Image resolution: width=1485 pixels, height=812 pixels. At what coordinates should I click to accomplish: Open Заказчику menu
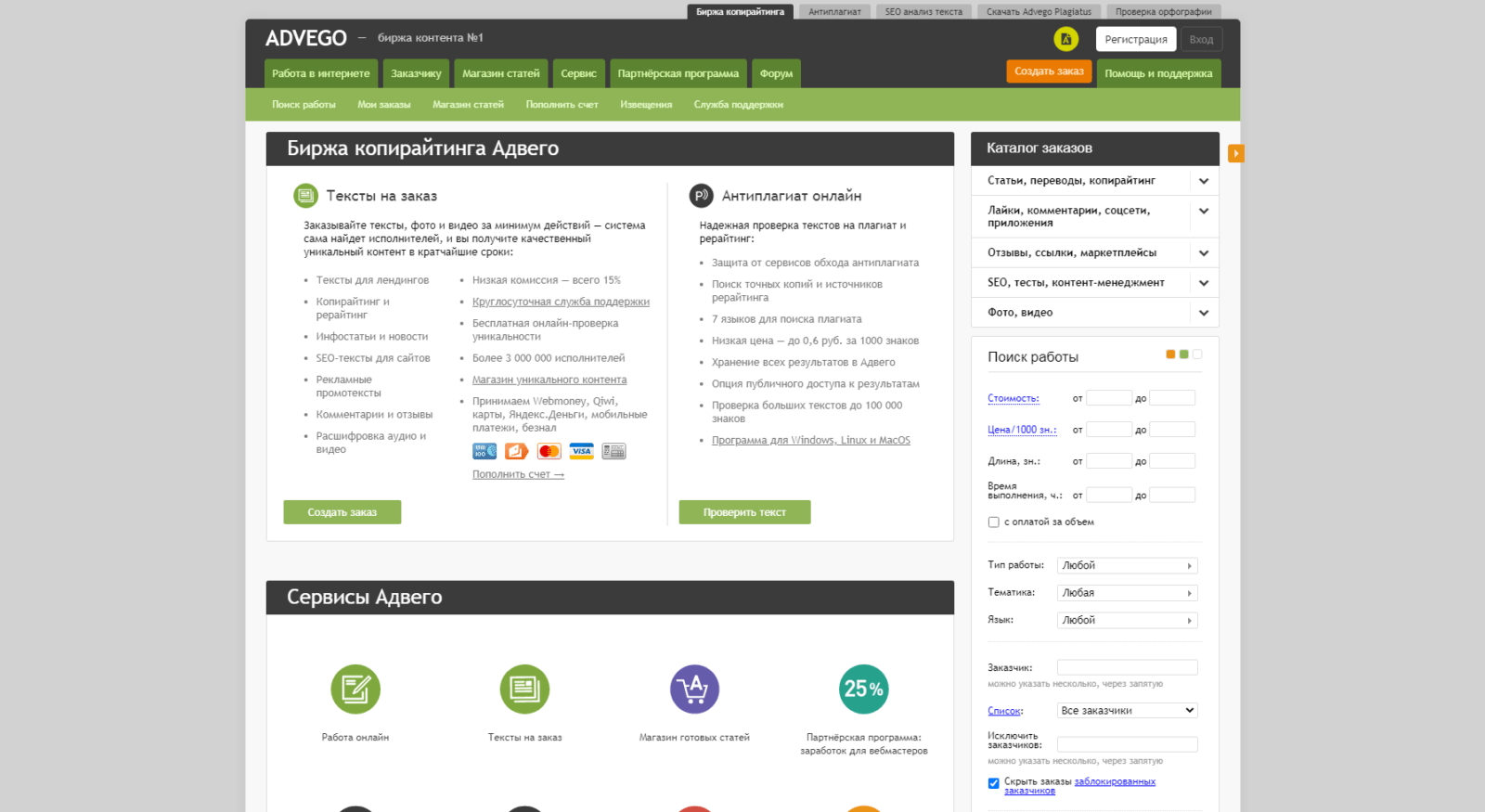416,73
